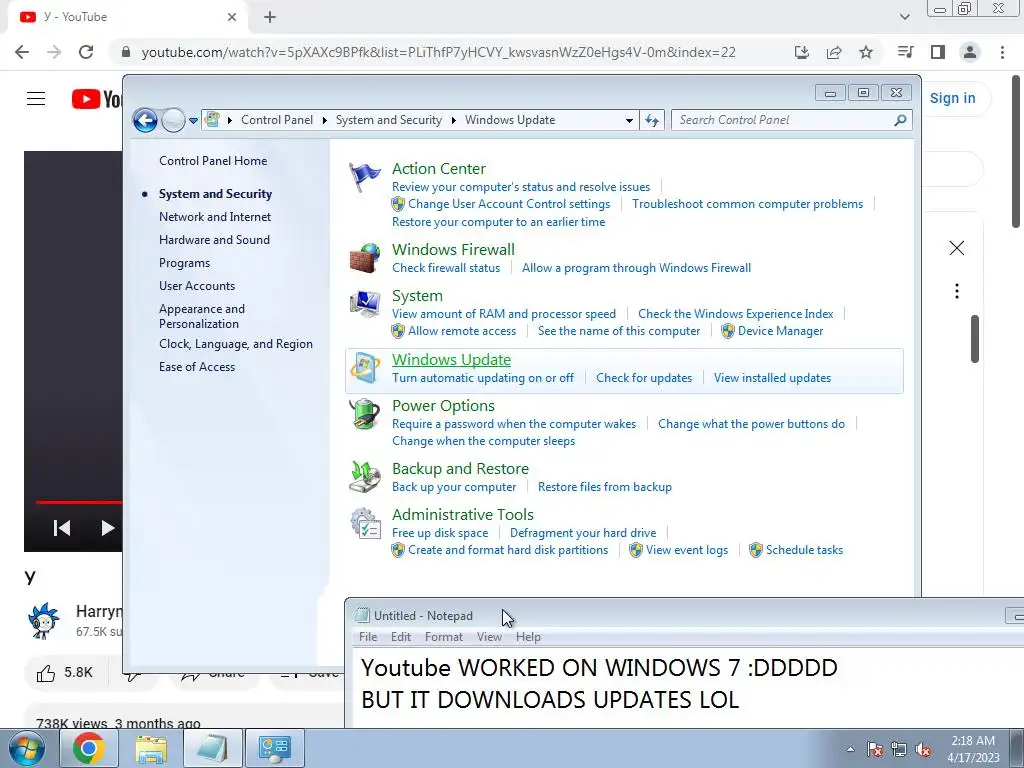This screenshot has height=768, width=1024.
Task: Refresh the Control Panel address bar
Action: click(652, 120)
